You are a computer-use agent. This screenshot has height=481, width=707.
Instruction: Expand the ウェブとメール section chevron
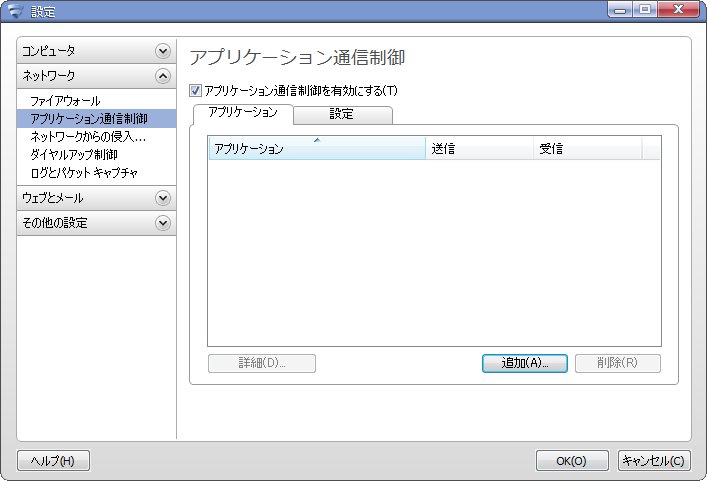pyautogui.click(x=162, y=197)
